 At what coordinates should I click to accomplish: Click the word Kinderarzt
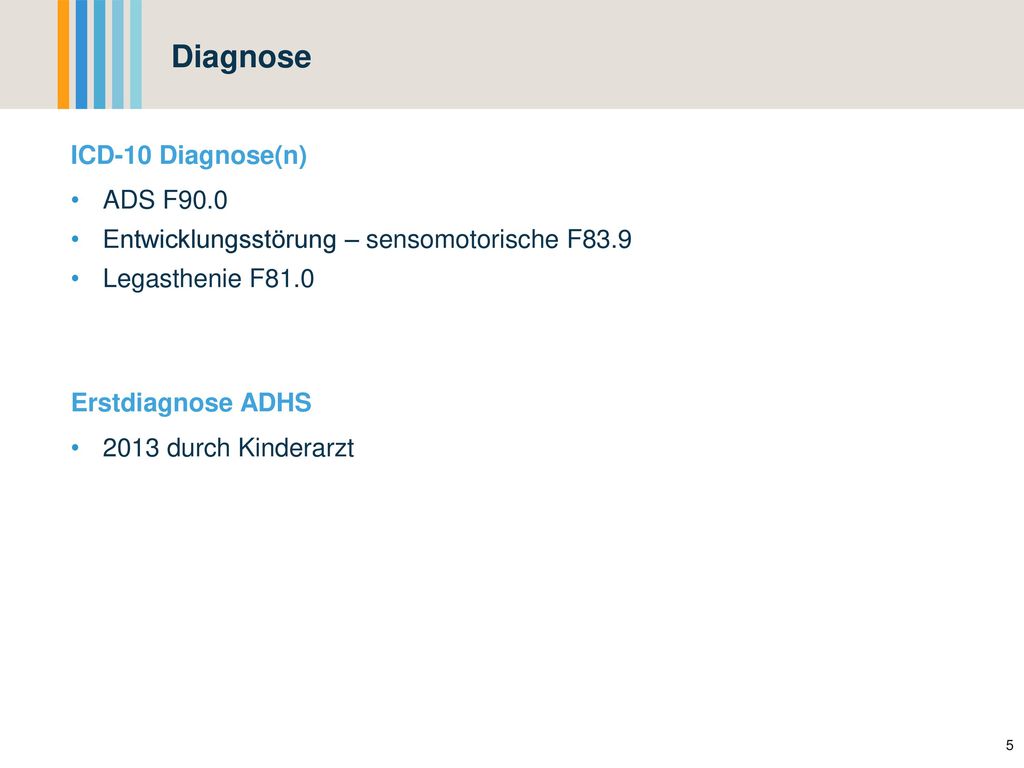296,448
